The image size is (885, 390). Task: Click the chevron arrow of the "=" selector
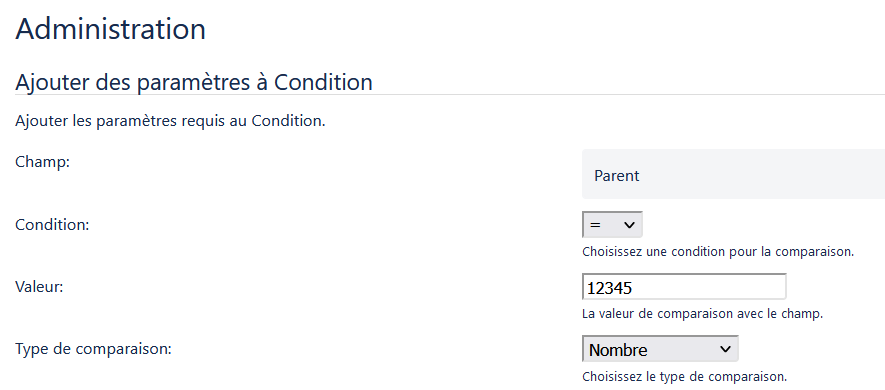pyautogui.click(x=629, y=225)
